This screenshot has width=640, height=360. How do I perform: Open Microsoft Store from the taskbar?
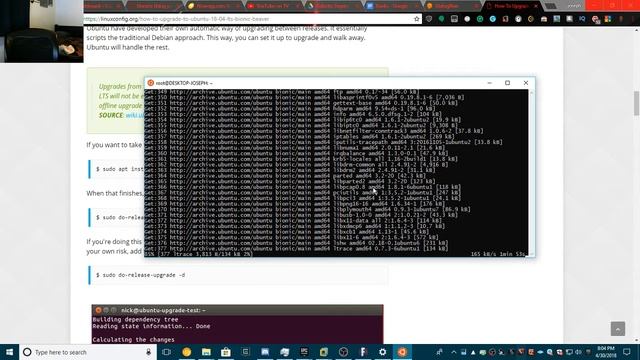tap(226, 352)
